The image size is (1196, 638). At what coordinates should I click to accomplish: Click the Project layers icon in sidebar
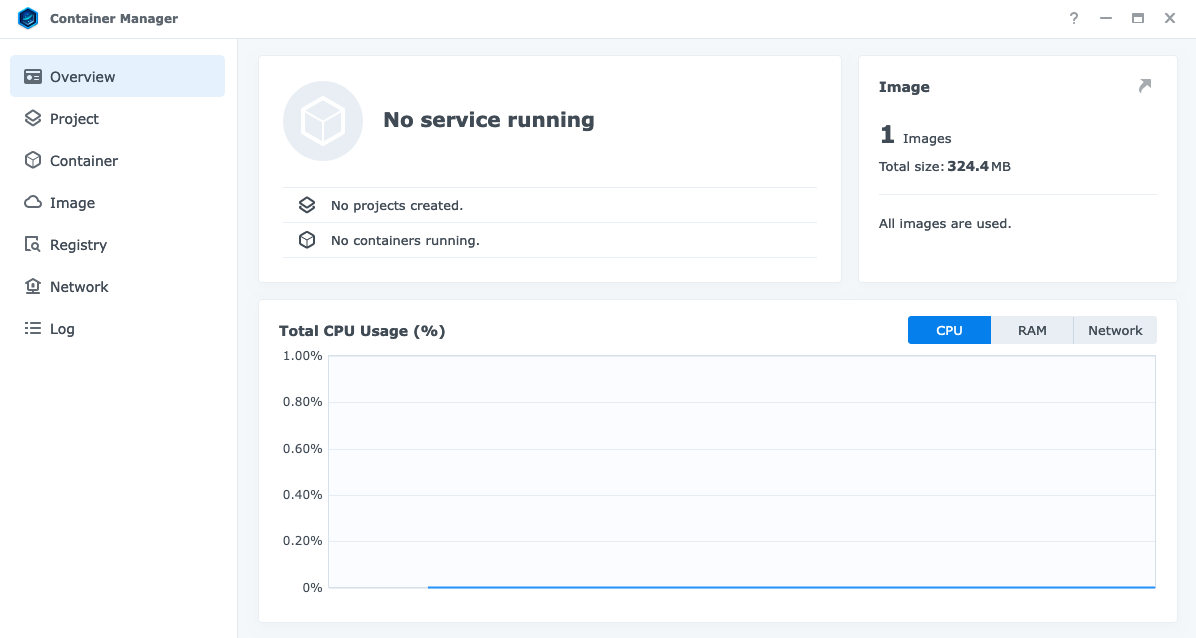pos(33,119)
